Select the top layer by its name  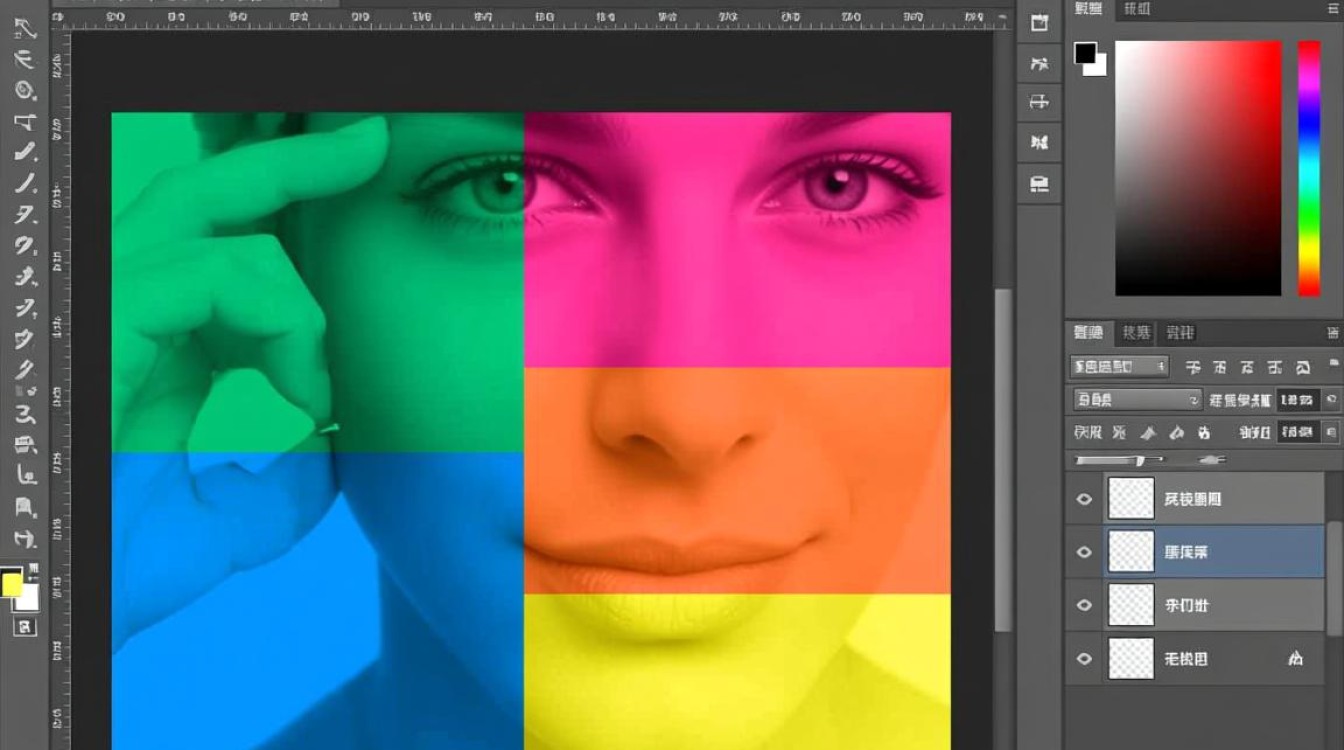pyautogui.click(x=1193, y=499)
